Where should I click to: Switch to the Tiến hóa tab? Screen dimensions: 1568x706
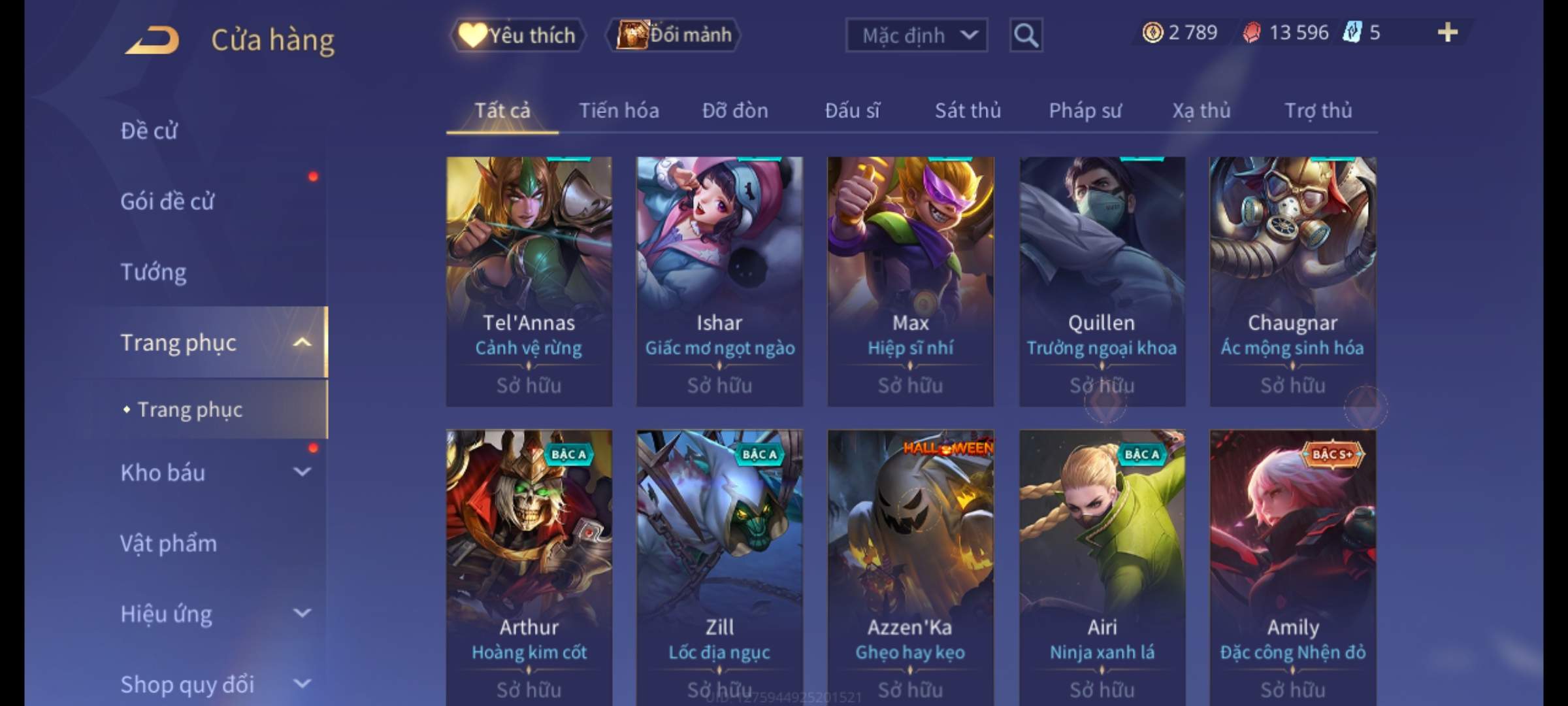click(619, 110)
